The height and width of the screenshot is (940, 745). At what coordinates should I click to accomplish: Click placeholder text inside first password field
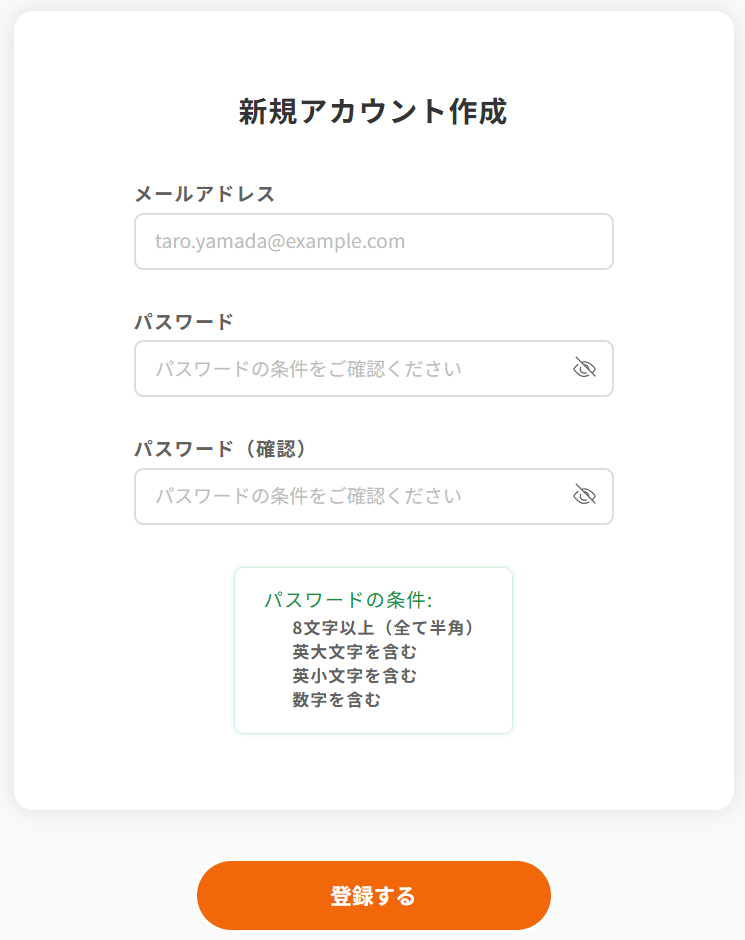[x=309, y=369]
